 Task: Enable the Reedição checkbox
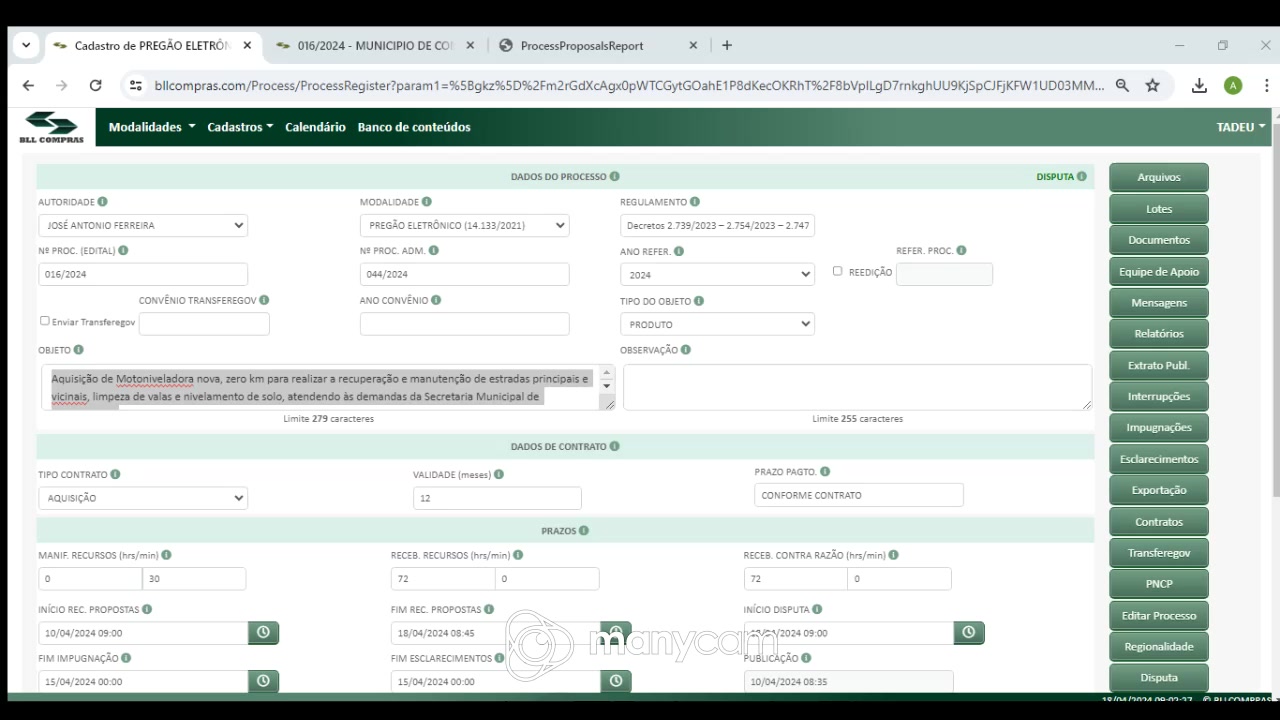838,271
